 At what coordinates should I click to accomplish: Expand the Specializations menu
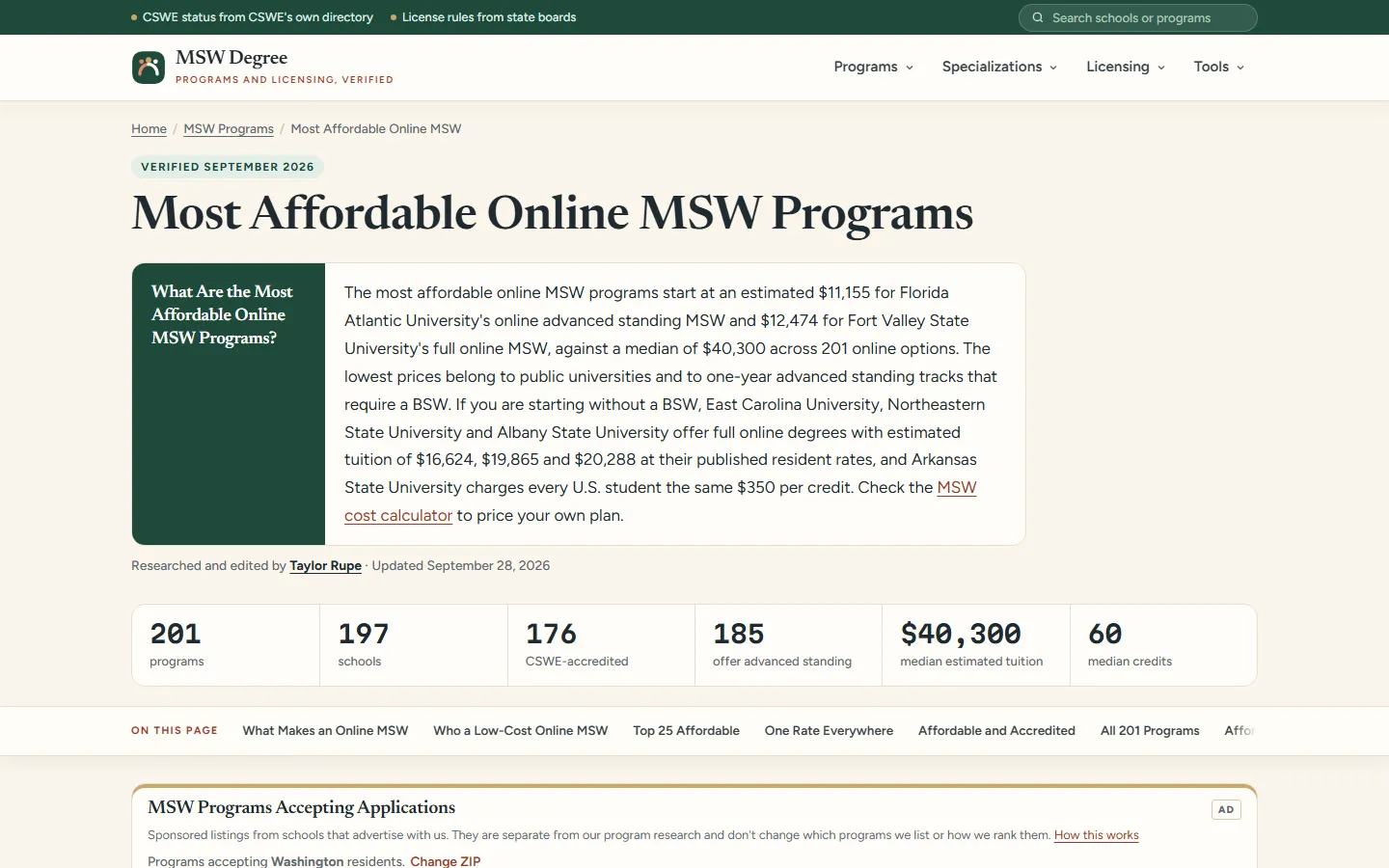(x=999, y=67)
